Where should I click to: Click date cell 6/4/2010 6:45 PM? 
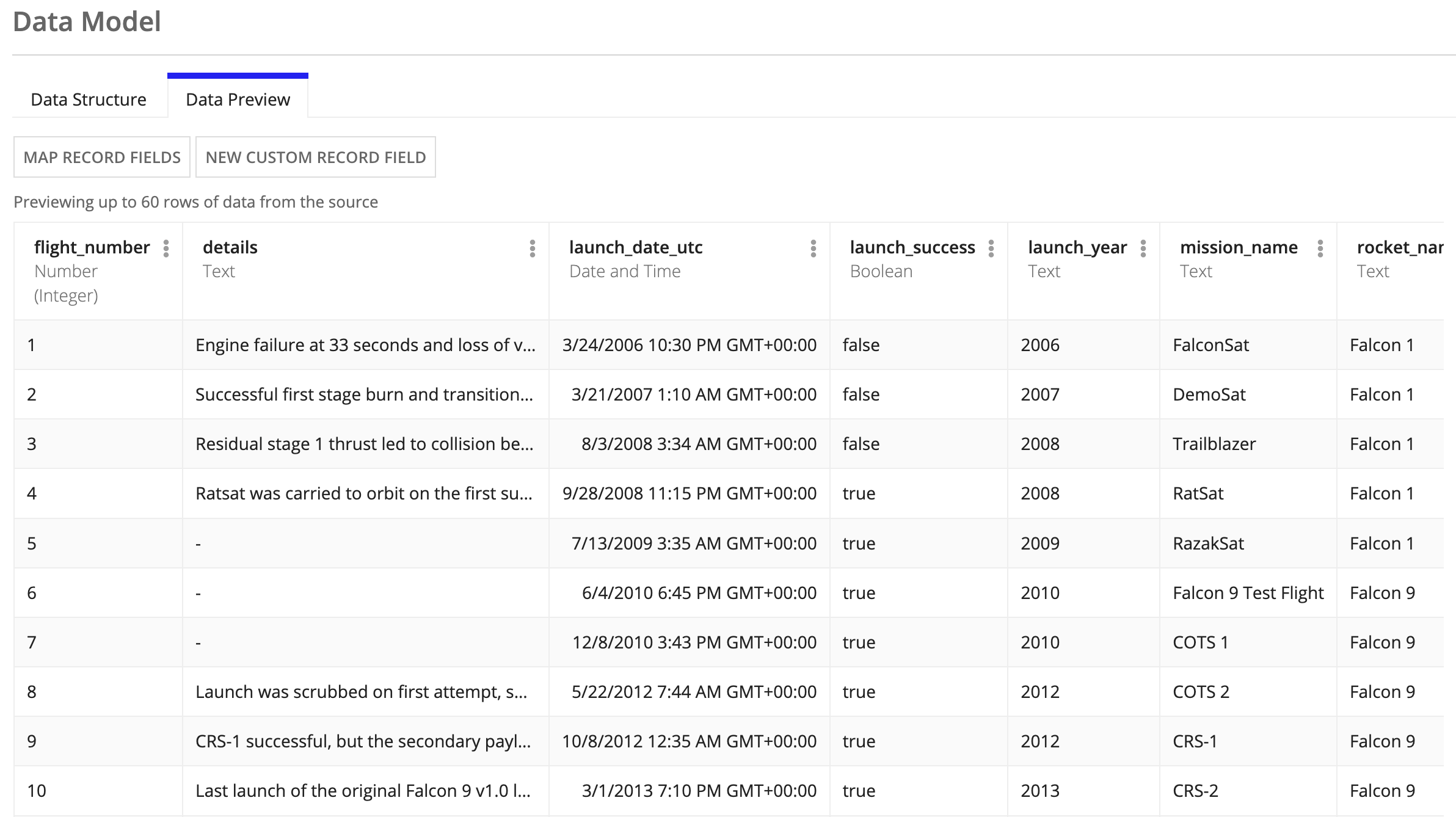tap(690, 593)
